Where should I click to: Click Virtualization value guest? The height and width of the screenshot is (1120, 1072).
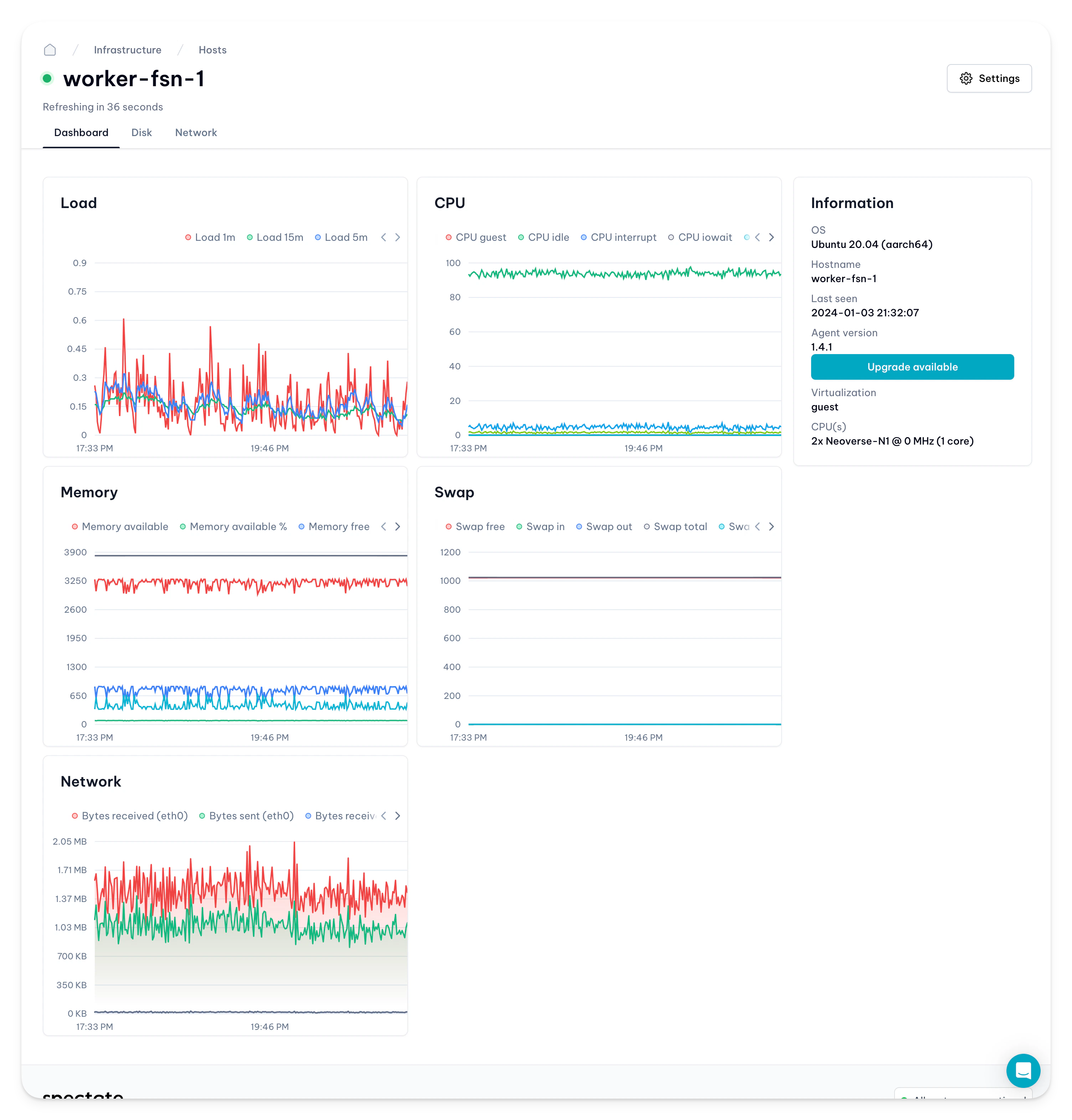tap(825, 407)
